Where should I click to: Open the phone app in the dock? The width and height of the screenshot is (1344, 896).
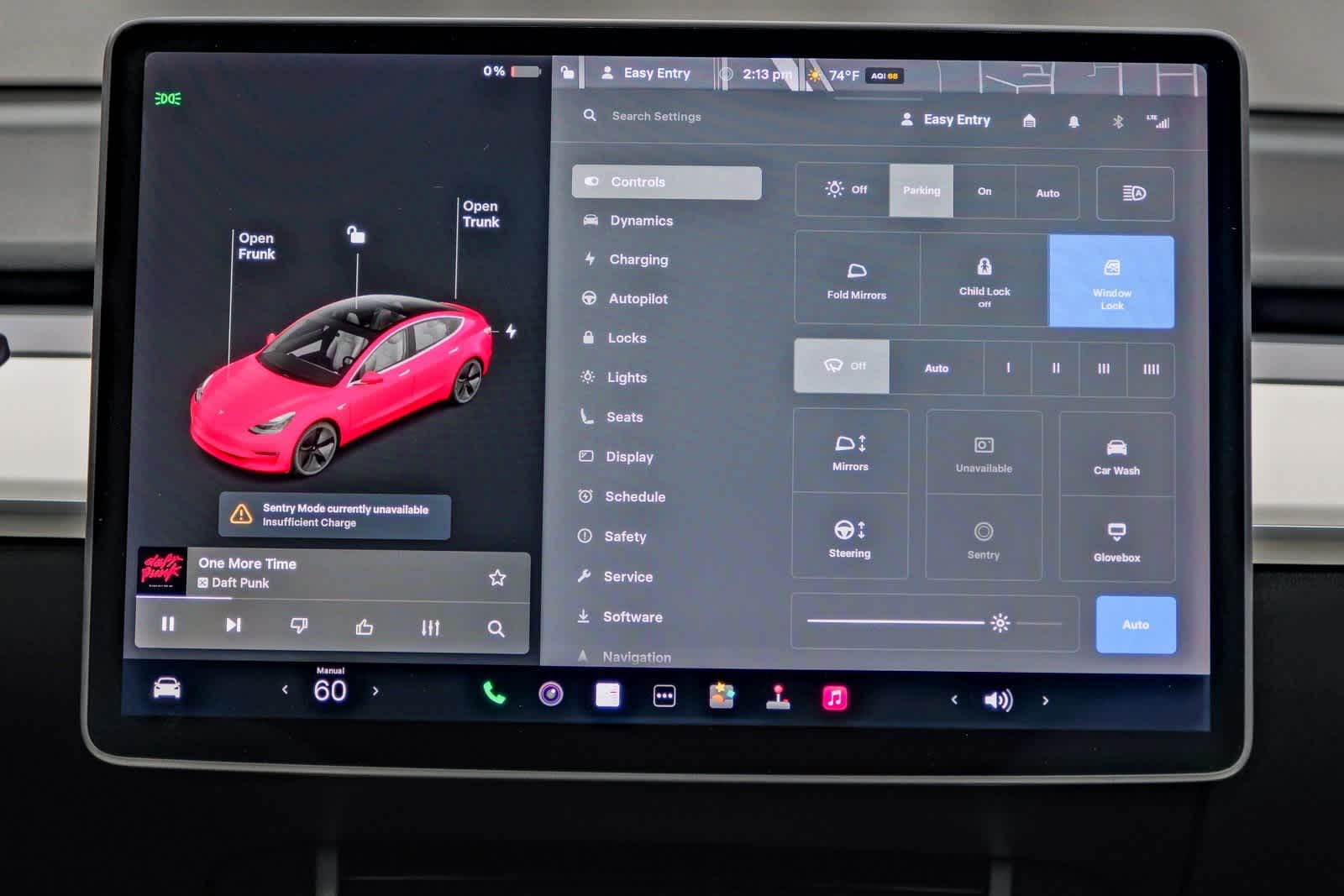pos(494,693)
